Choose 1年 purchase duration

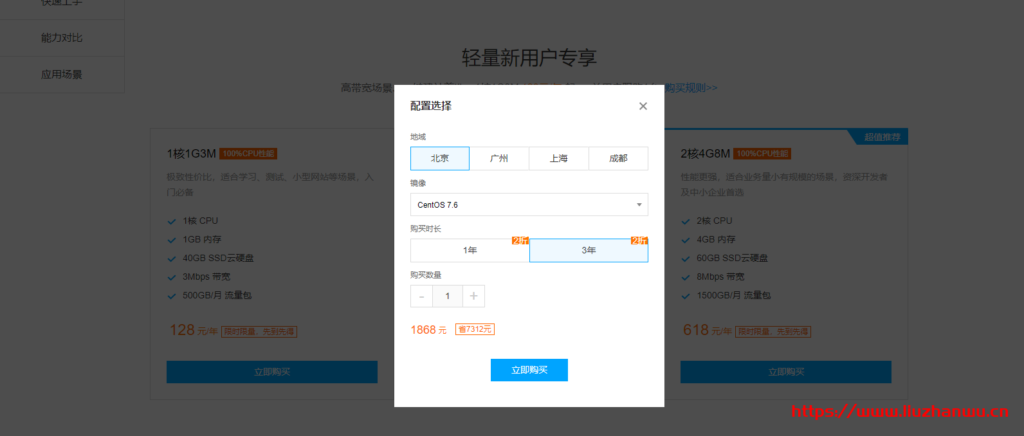click(470, 250)
